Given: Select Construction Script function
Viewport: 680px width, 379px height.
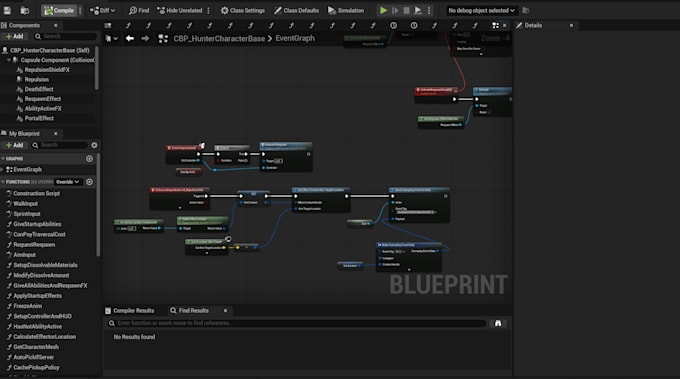Looking at the screenshot, I should [x=36, y=193].
